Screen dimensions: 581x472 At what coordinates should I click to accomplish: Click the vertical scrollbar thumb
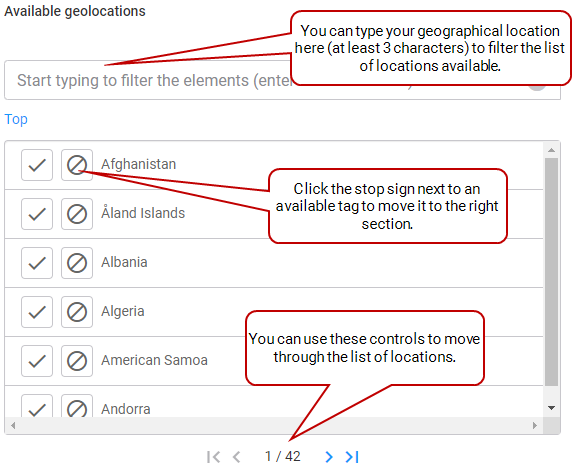[x=551, y=272]
